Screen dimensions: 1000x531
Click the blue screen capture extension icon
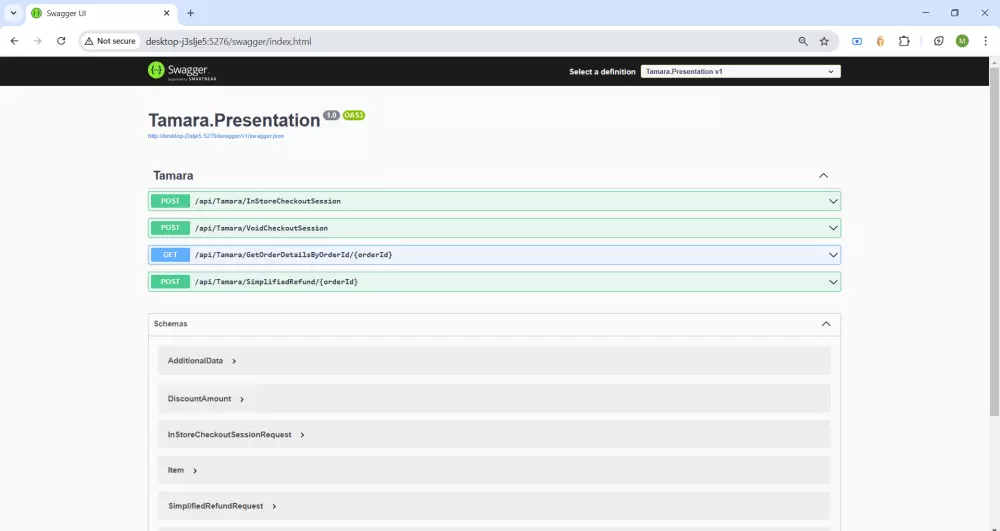(x=857, y=41)
